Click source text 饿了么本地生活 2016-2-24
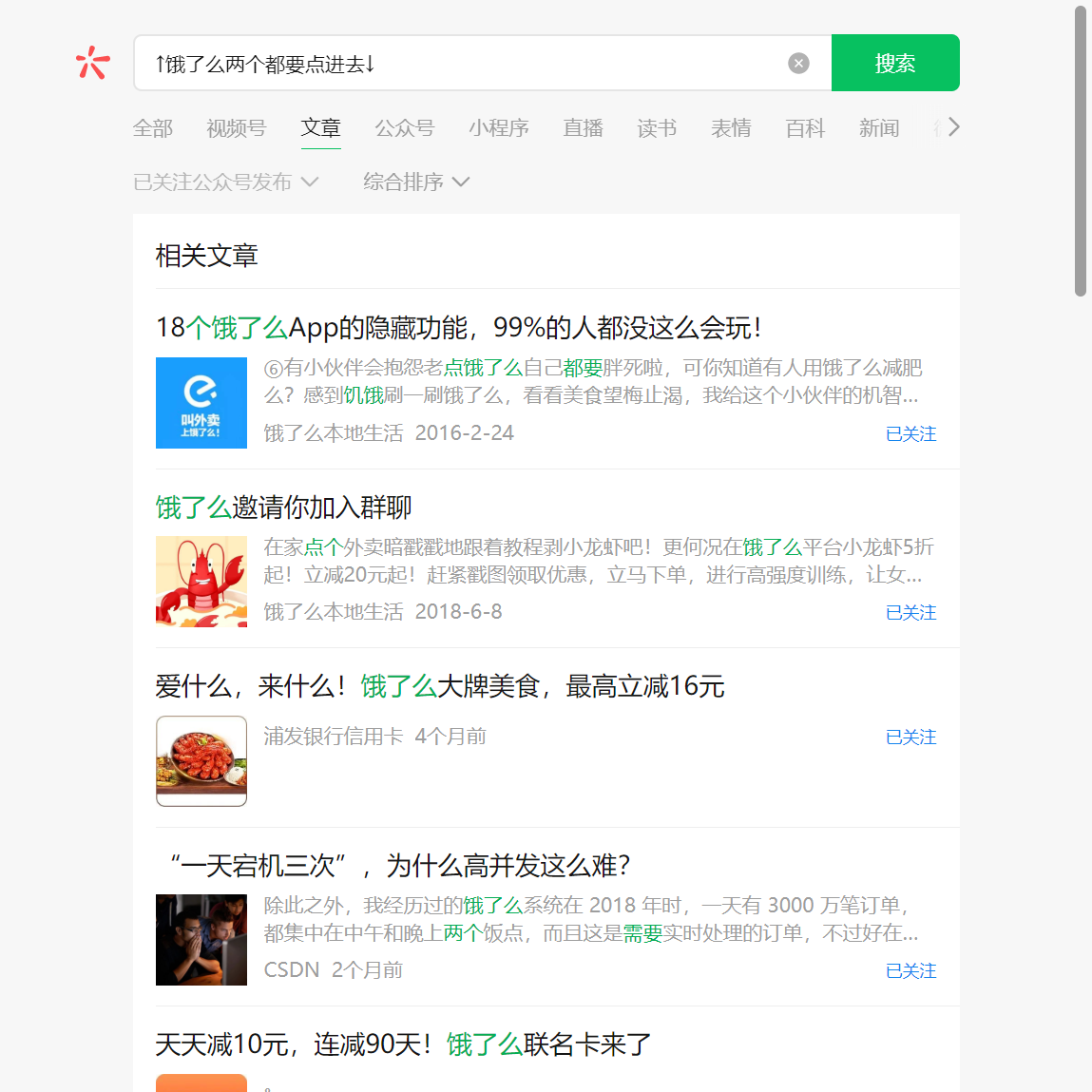This screenshot has width=1092, height=1092. coord(389,433)
